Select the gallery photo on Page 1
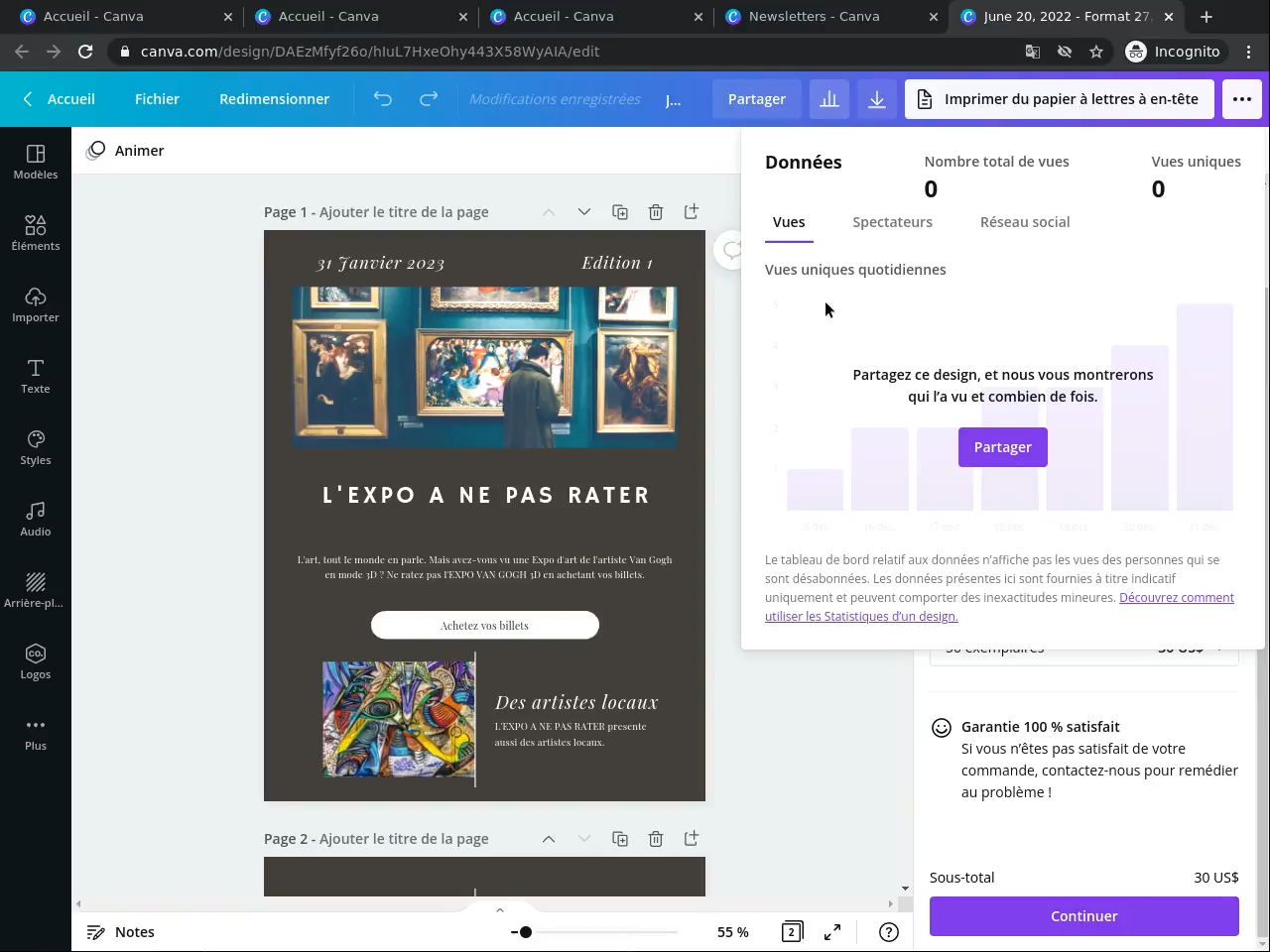The image size is (1270, 952). tap(485, 368)
